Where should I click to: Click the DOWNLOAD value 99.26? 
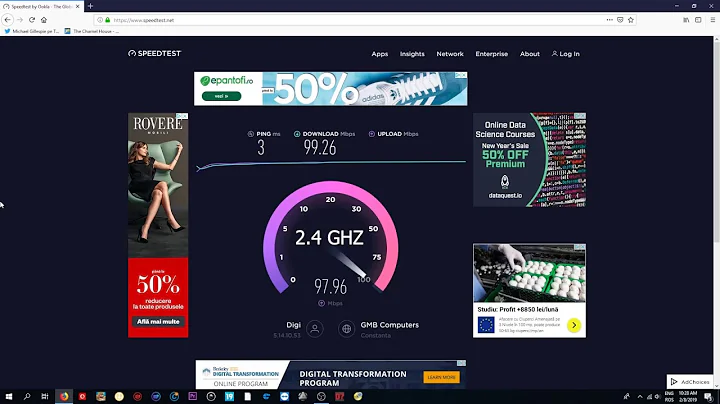[x=320, y=147]
